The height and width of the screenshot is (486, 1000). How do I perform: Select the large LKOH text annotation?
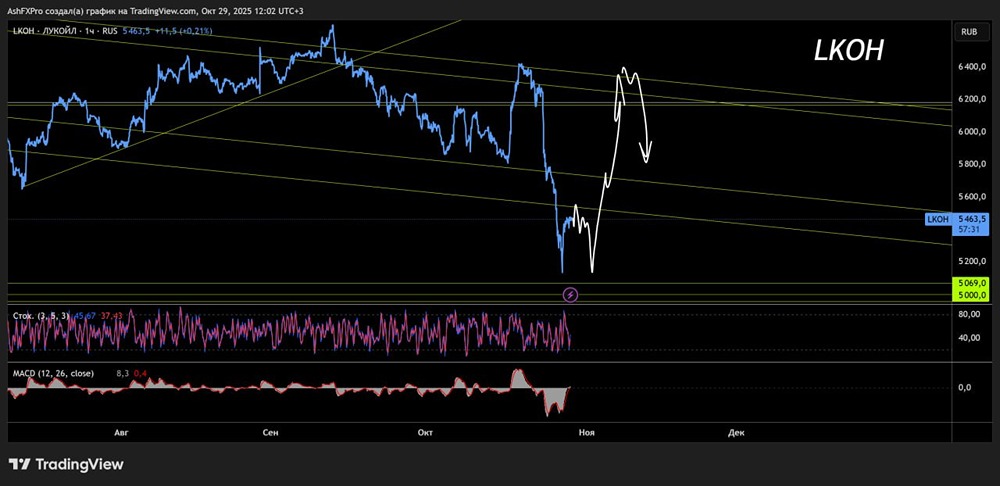849,50
